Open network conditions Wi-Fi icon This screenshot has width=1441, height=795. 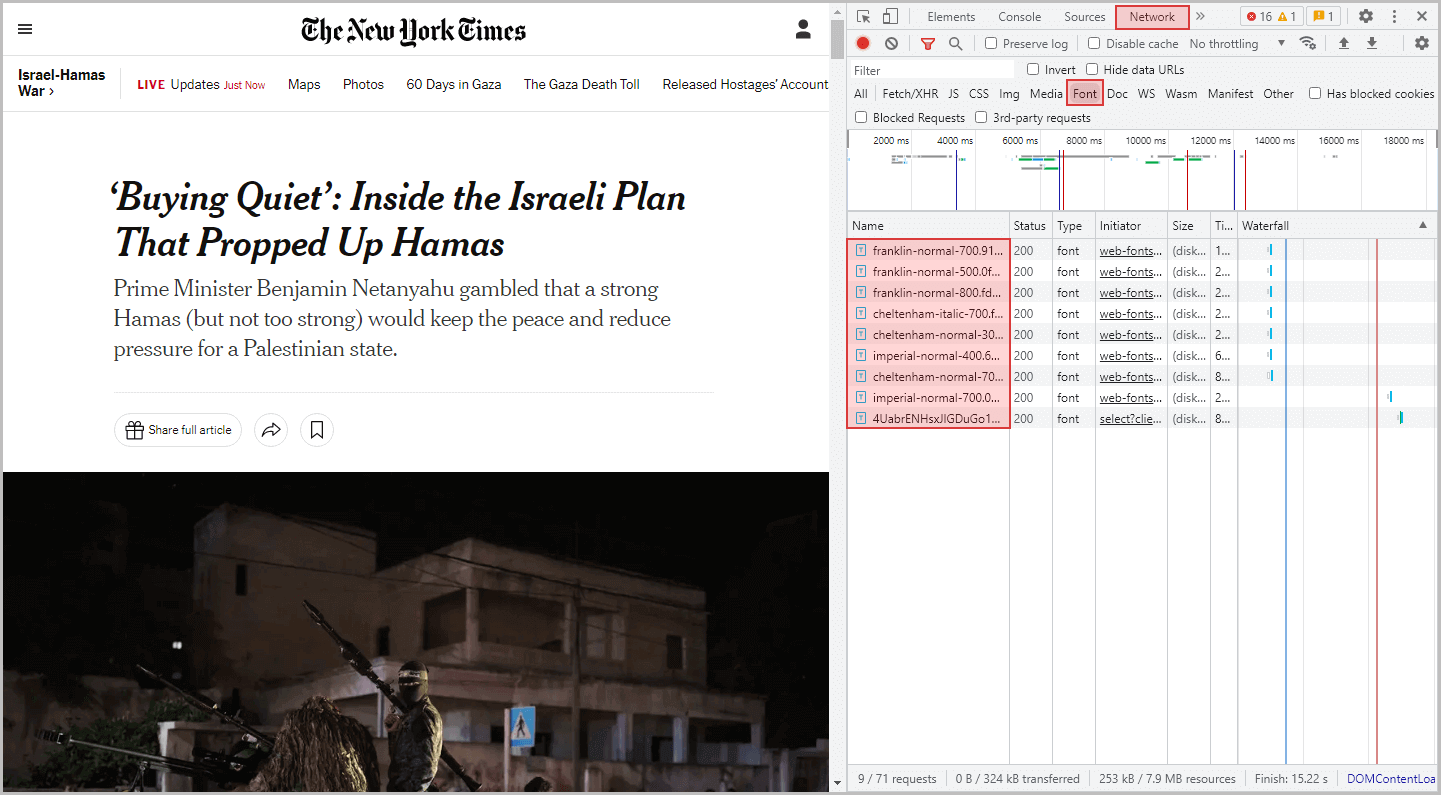coord(1307,43)
